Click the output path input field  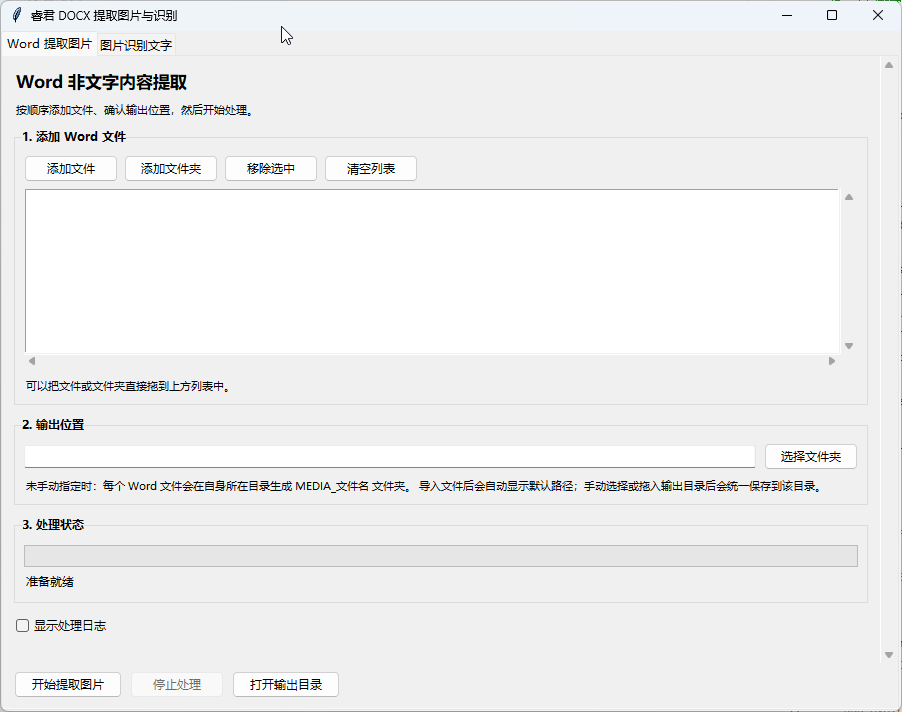[x=389, y=457]
